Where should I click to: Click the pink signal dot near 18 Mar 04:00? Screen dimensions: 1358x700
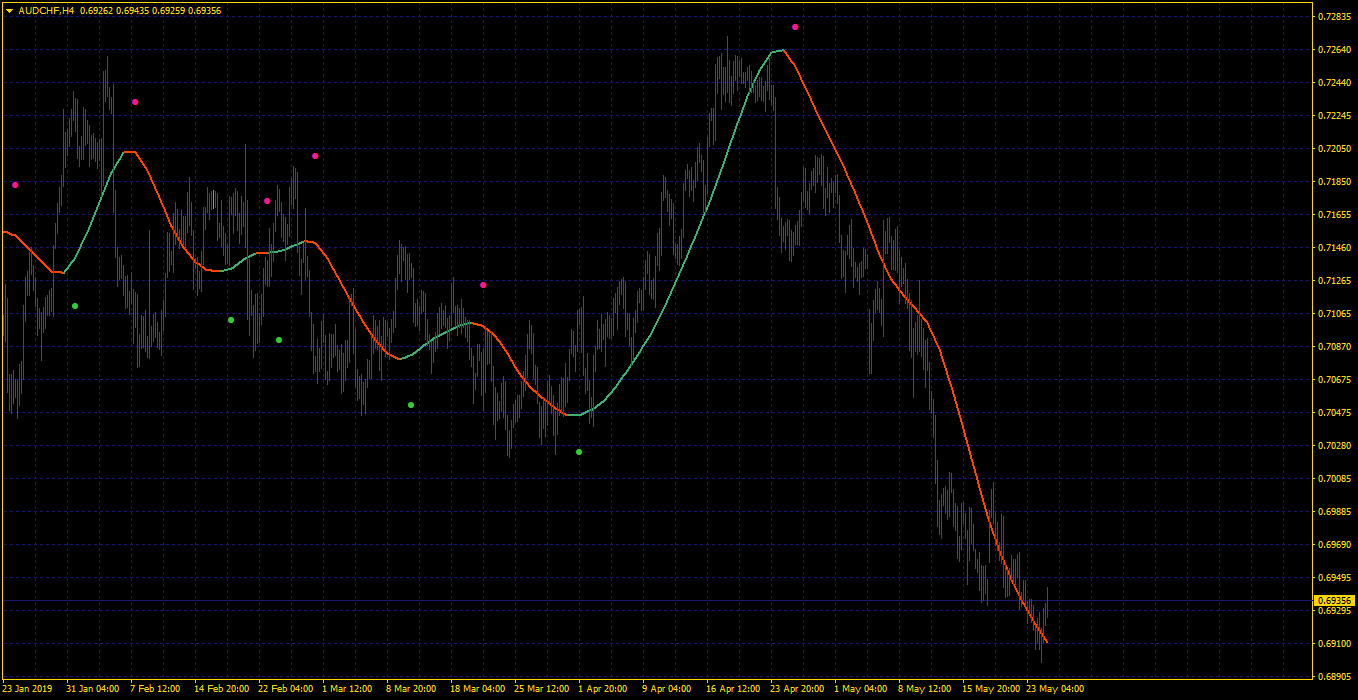[483, 285]
